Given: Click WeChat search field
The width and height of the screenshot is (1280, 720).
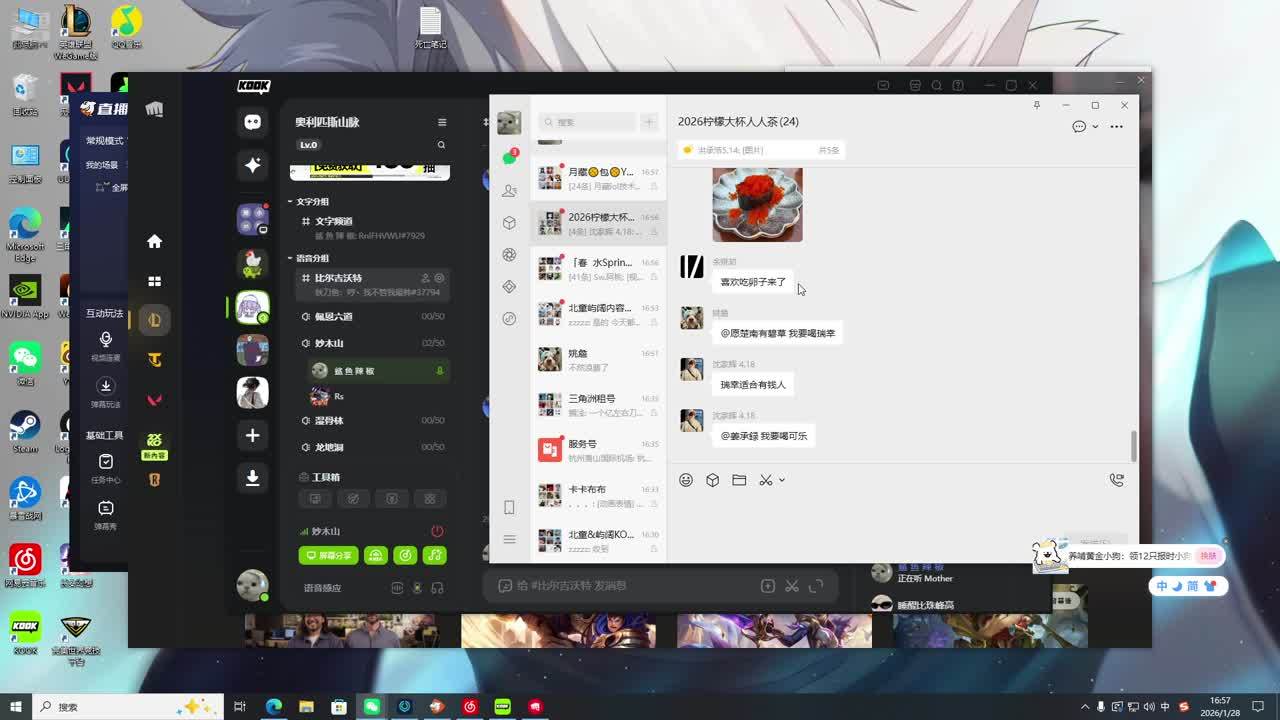Looking at the screenshot, I should pyautogui.click(x=587, y=122).
